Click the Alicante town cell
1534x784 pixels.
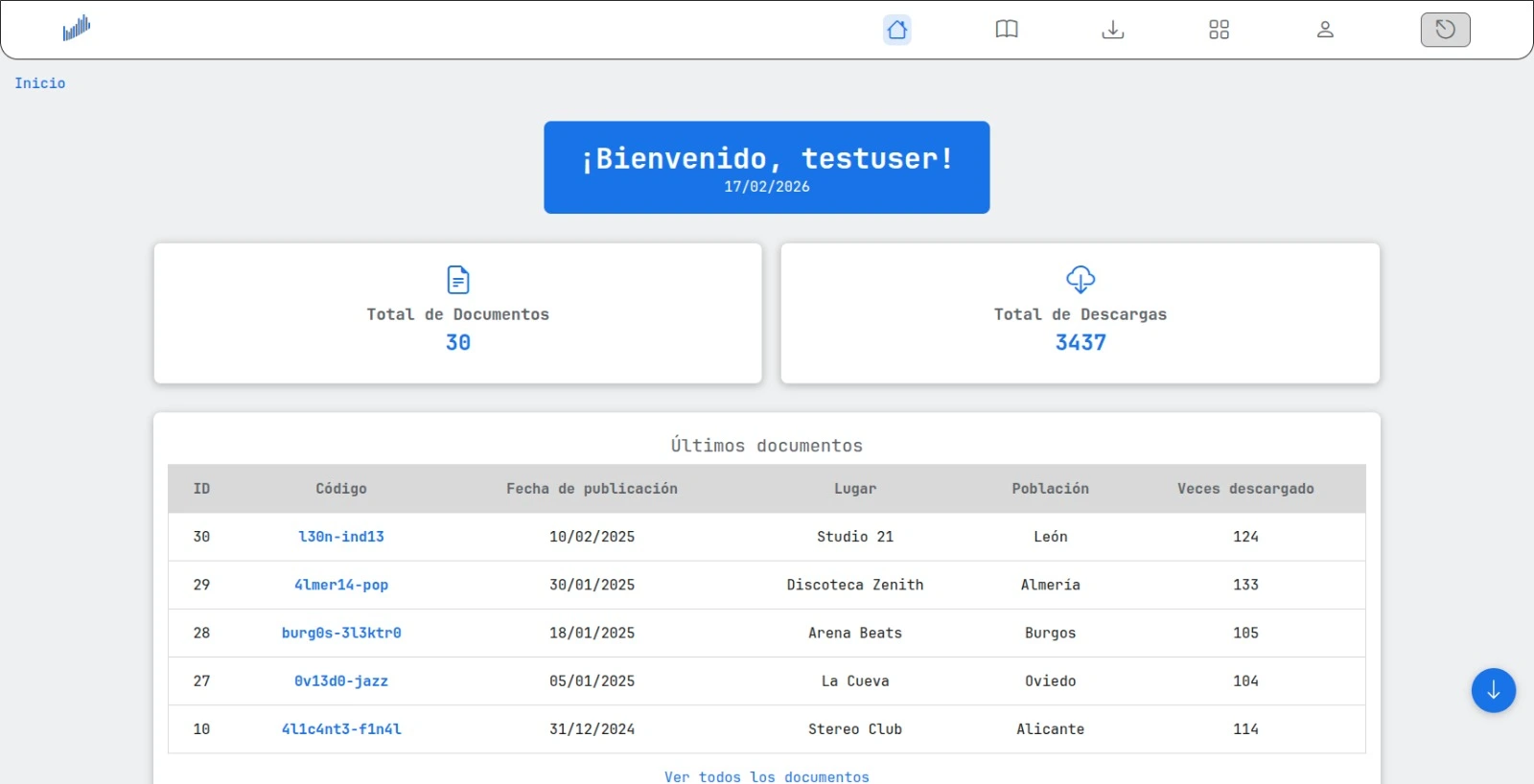pos(1051,729)
